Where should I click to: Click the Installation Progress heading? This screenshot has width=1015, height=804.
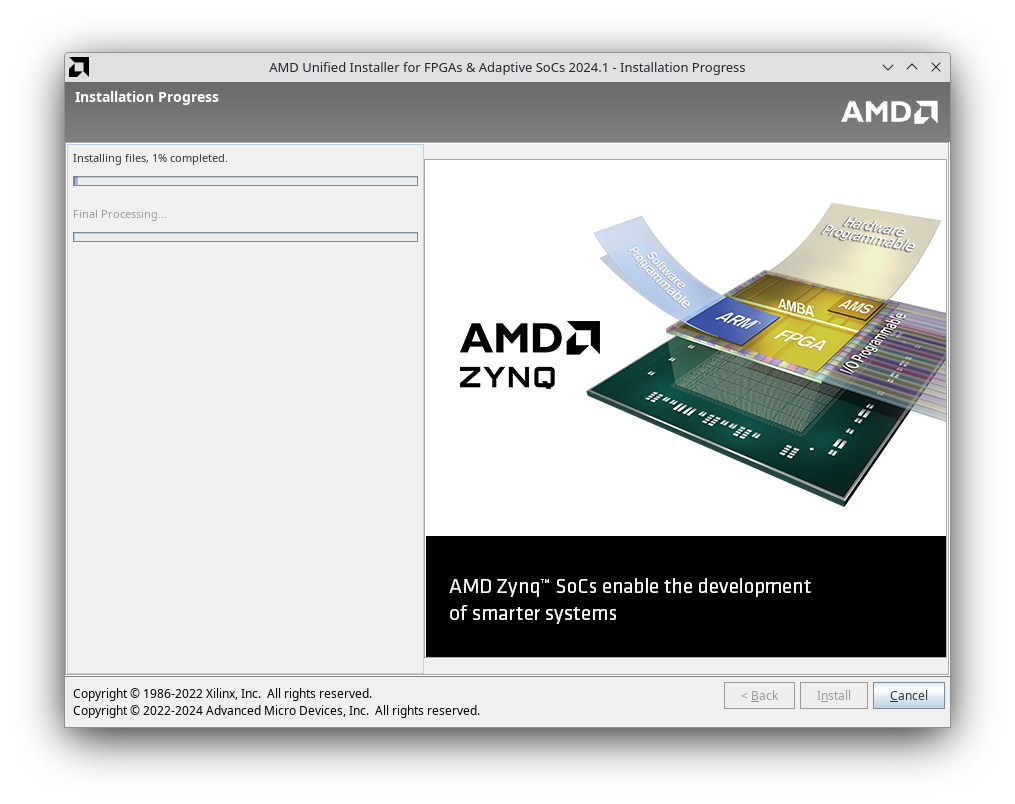tap(147, 96)
